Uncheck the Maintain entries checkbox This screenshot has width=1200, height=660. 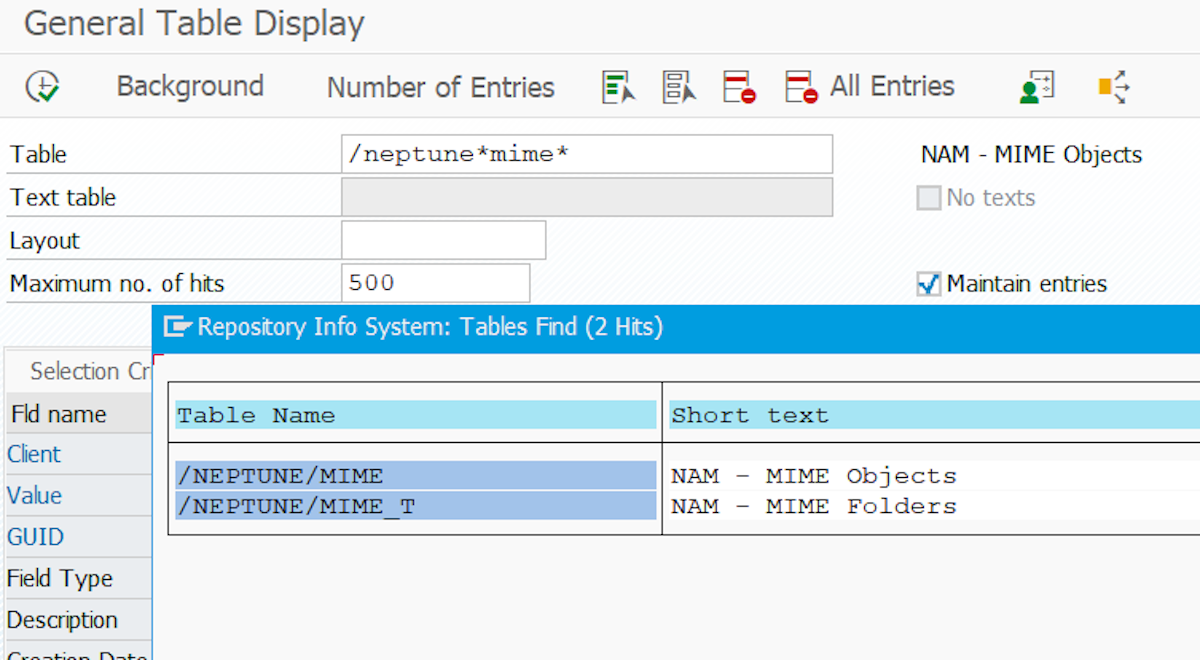[929, 284]
